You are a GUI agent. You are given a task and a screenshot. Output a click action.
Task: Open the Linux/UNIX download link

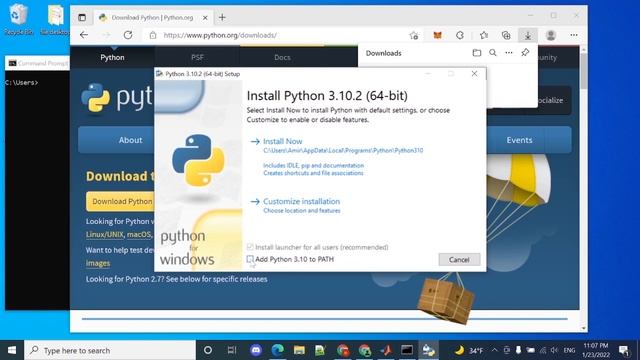point(104,235)
